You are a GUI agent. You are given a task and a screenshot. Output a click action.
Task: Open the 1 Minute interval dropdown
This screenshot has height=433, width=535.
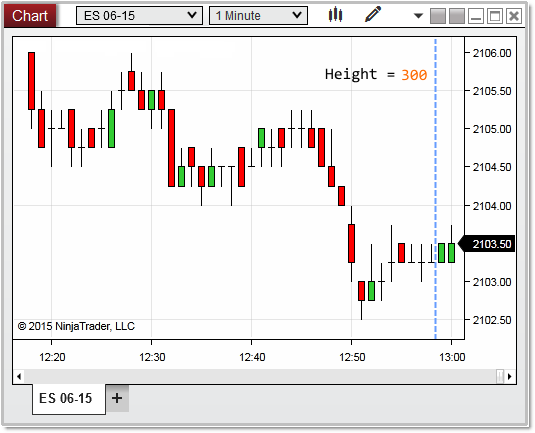click(x=258, y=16)
